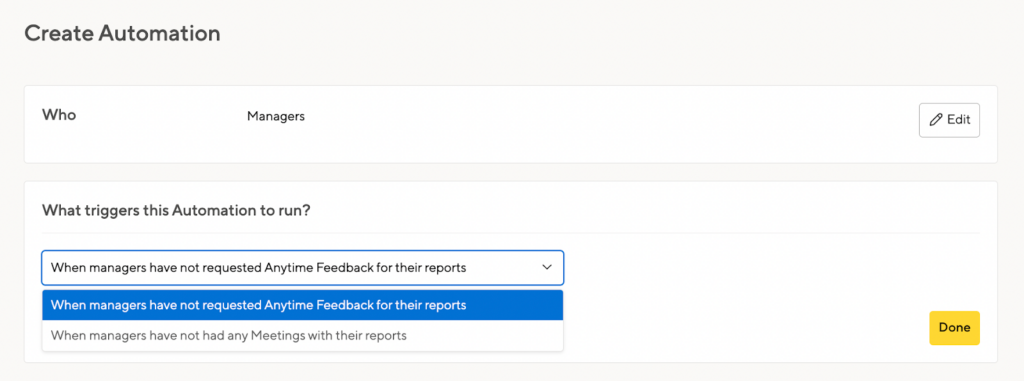Toggle the trigger dropdown's down arrow
This screenshot has height=381, width=1024.
point(547,267)
